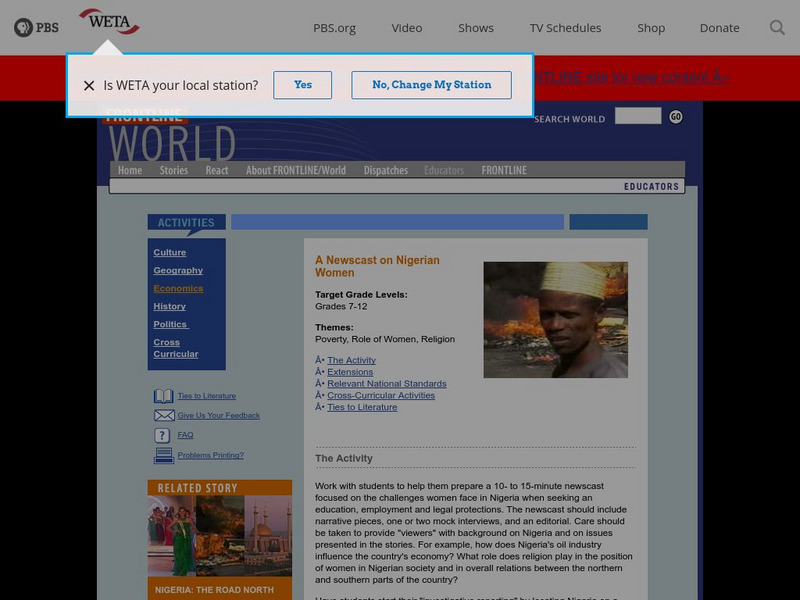
Task: Open the Culture activities link
Action: click(x=170, y=253)
